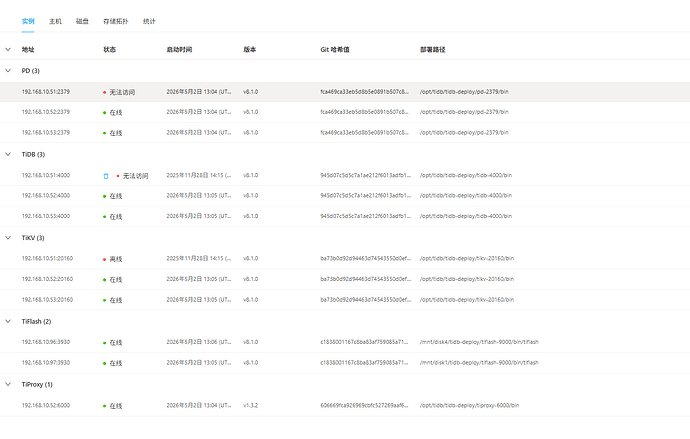Select PD address 192.168.10.53:2379
This screenshot has height=439, width=690.
pos(46,132)
